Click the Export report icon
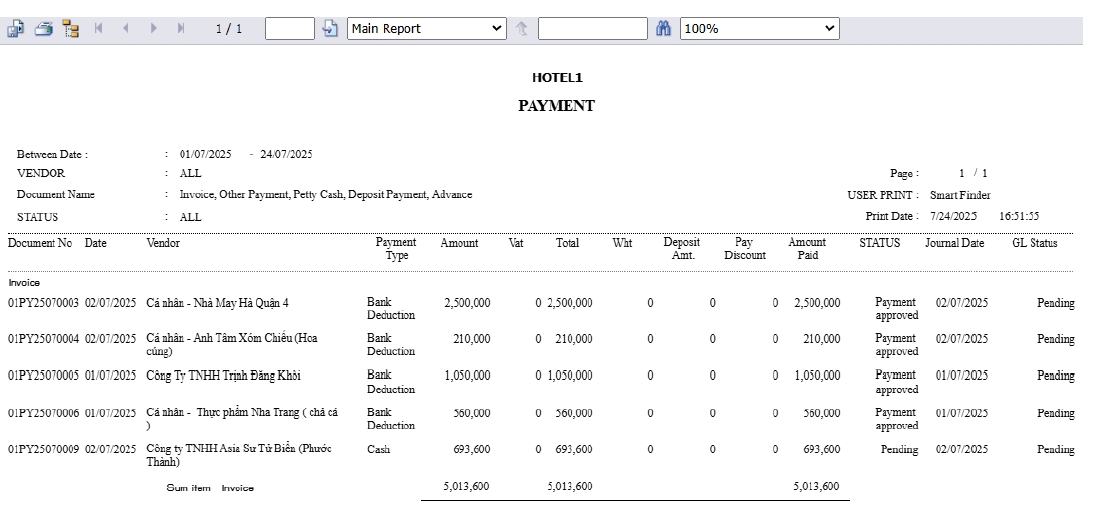Viewport: 1102px width, 506px height. [16, 29]
